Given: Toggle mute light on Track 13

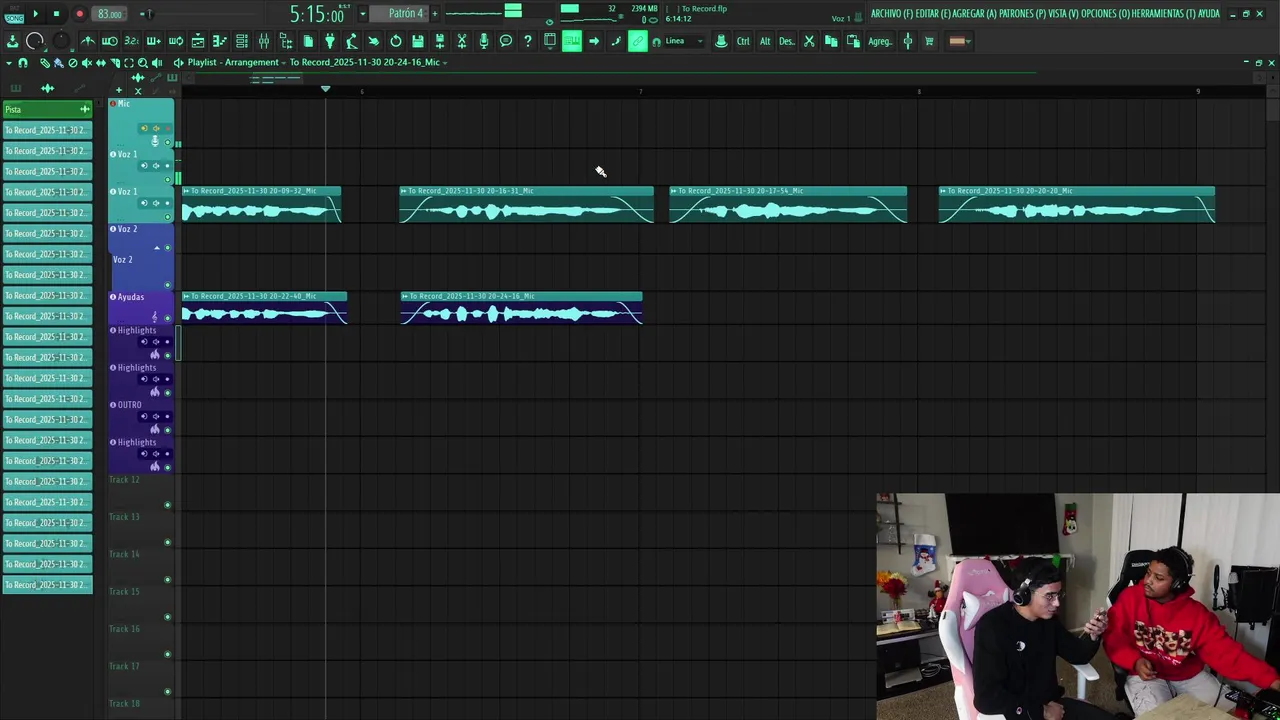Looking at the screenshot, I should [x=167, y=543].
